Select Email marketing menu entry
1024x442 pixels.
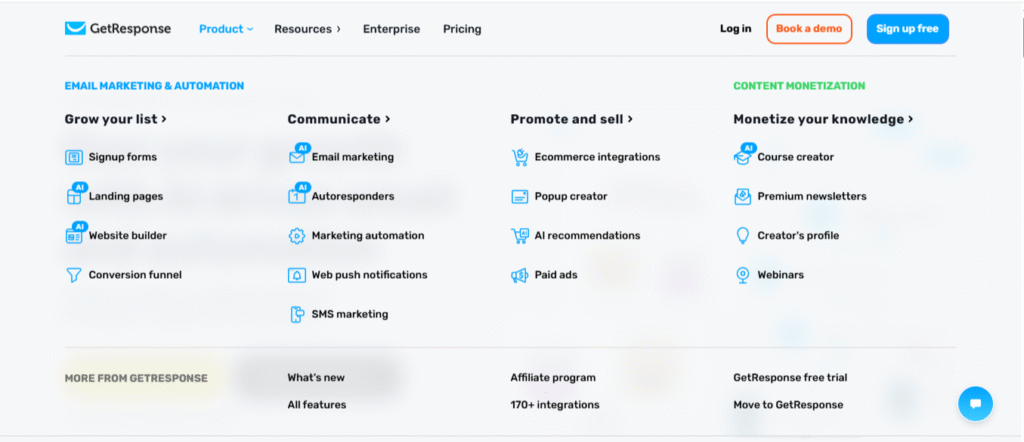coord(353,157)
